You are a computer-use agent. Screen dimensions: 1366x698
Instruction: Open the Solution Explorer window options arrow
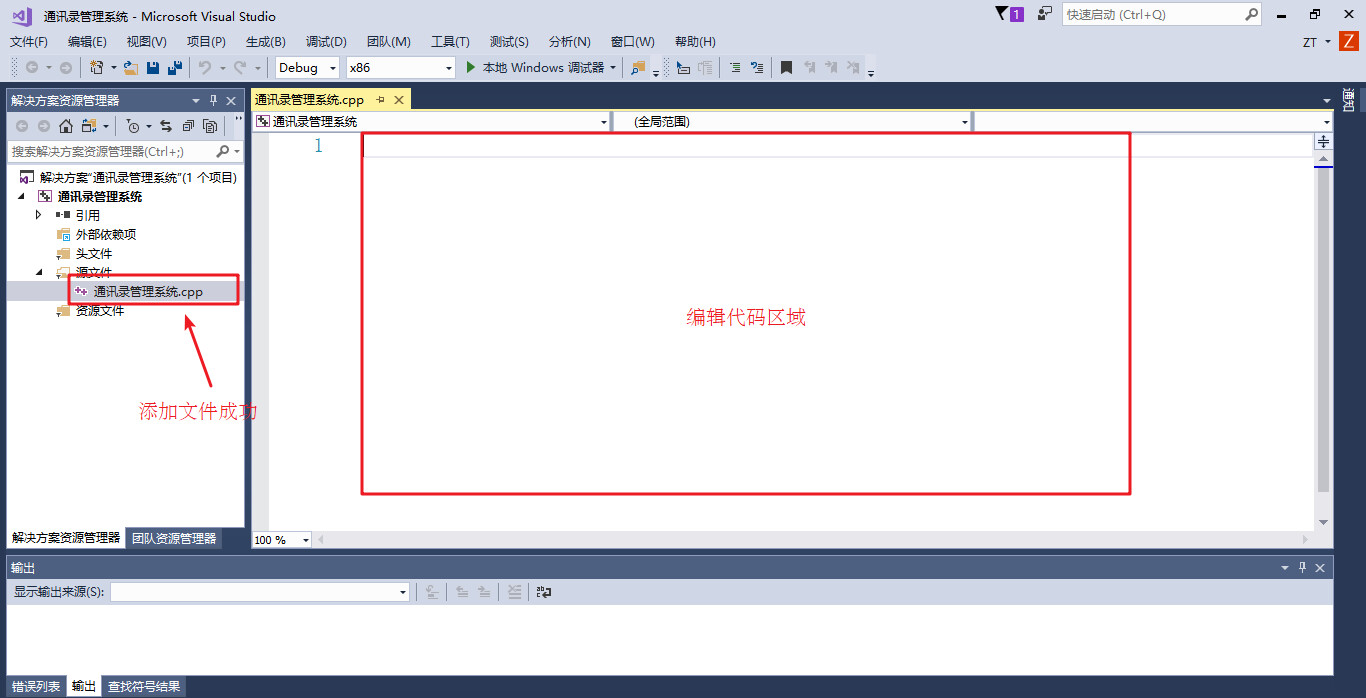coord(196,101)
